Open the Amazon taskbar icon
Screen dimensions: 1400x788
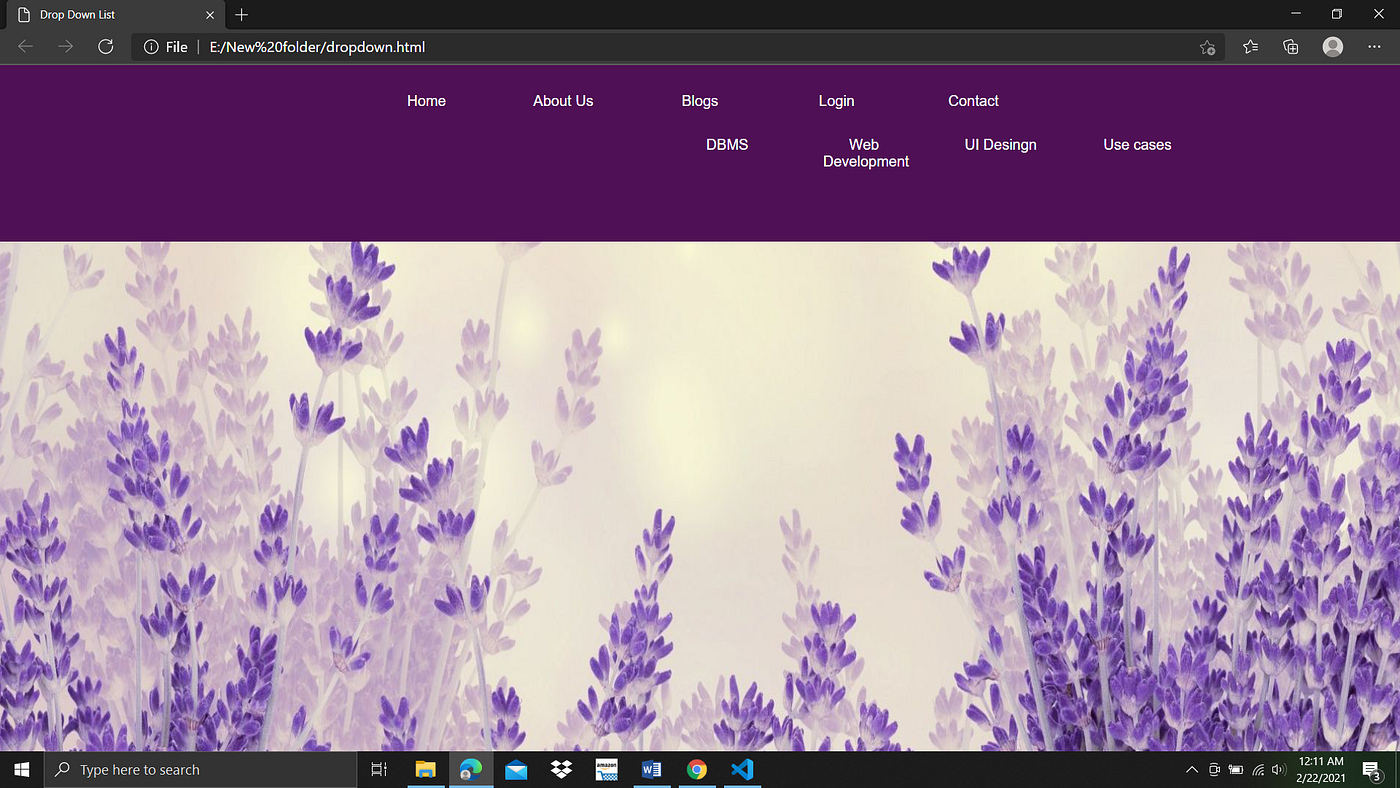tap(607, 770)
